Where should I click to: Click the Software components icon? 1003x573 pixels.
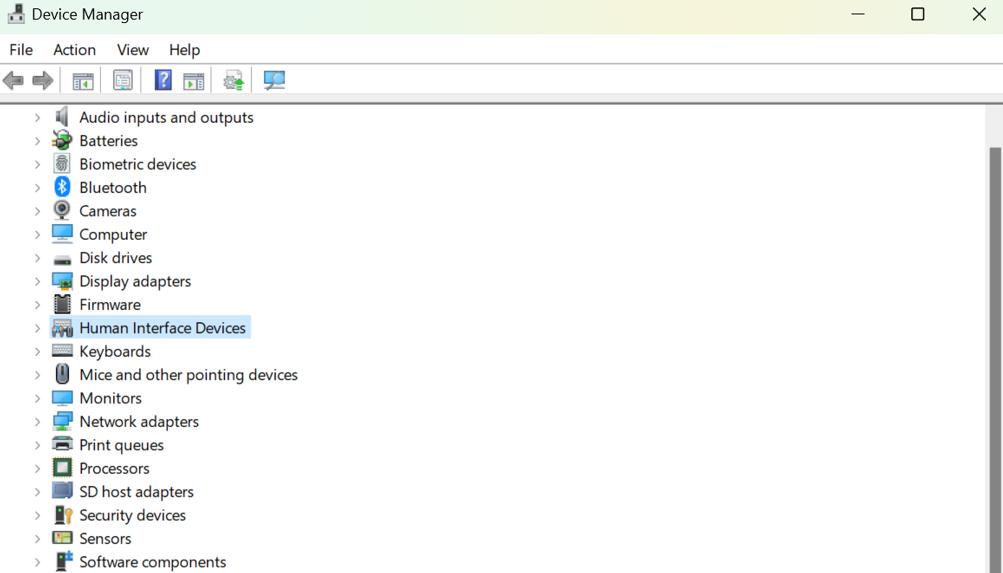63,561
